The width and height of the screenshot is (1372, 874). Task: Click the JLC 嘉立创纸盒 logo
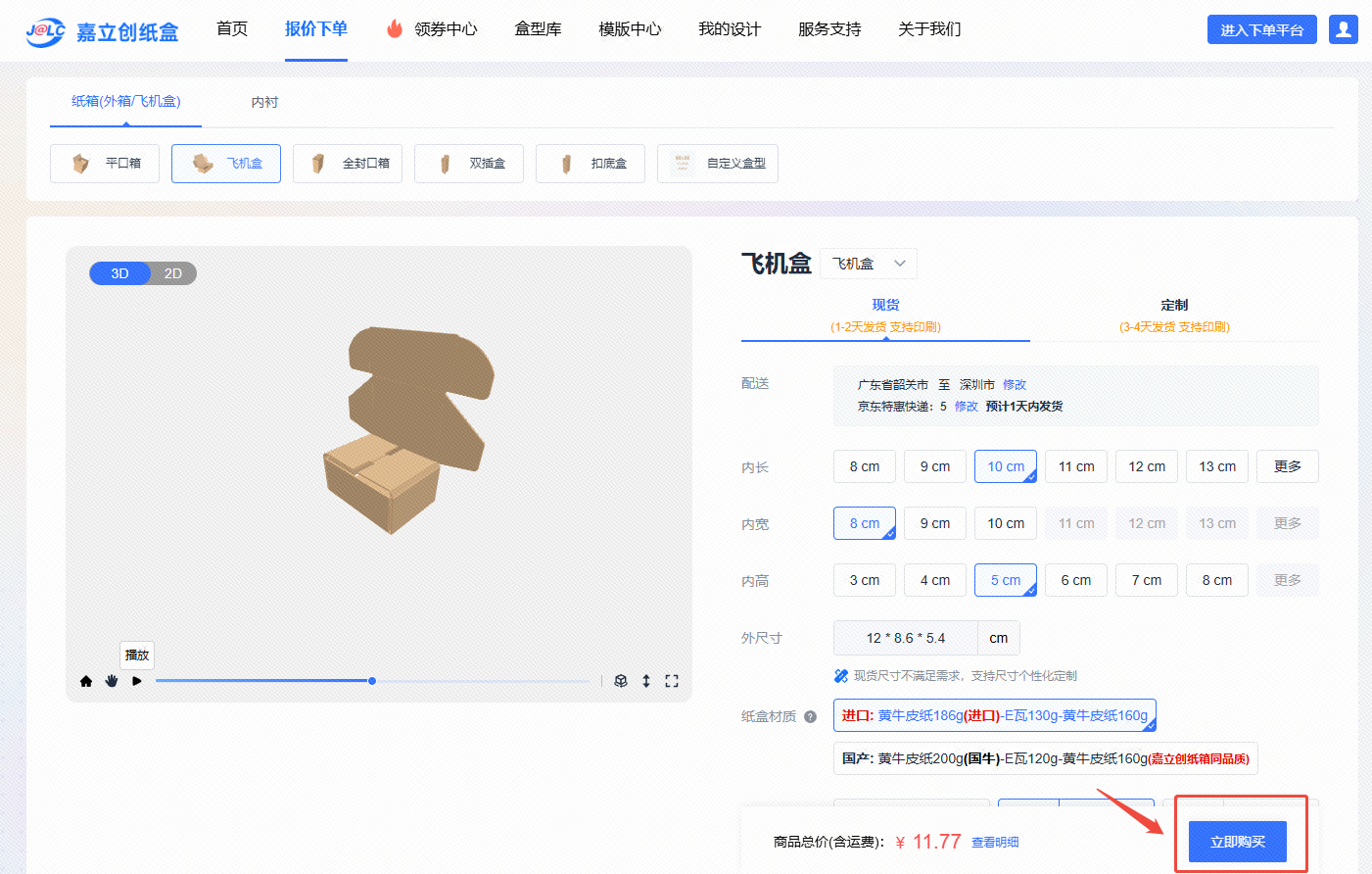(102, 31)
